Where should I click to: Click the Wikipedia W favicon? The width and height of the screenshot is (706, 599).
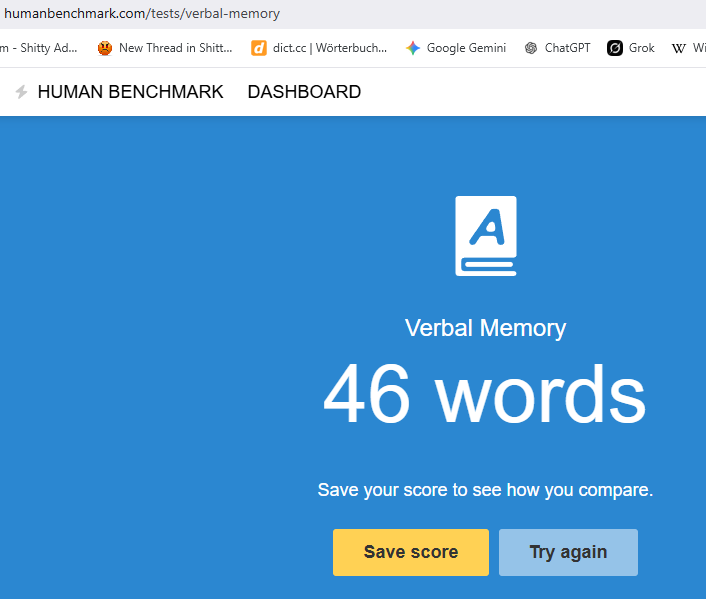[x=679, y=48]
